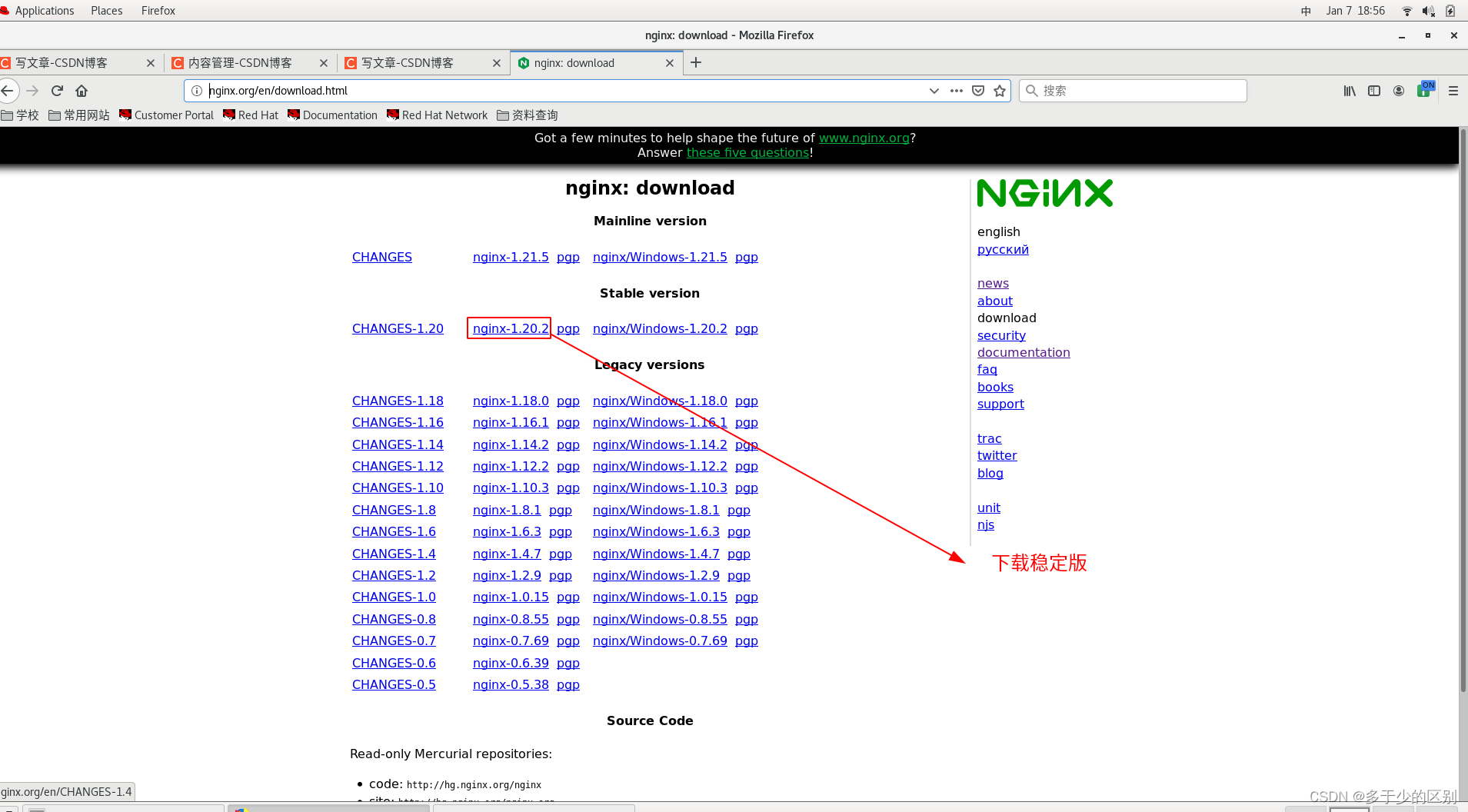Open the 学校 bookmarks folder
The height and width of the screenshot is (812, 1468).
21,115
